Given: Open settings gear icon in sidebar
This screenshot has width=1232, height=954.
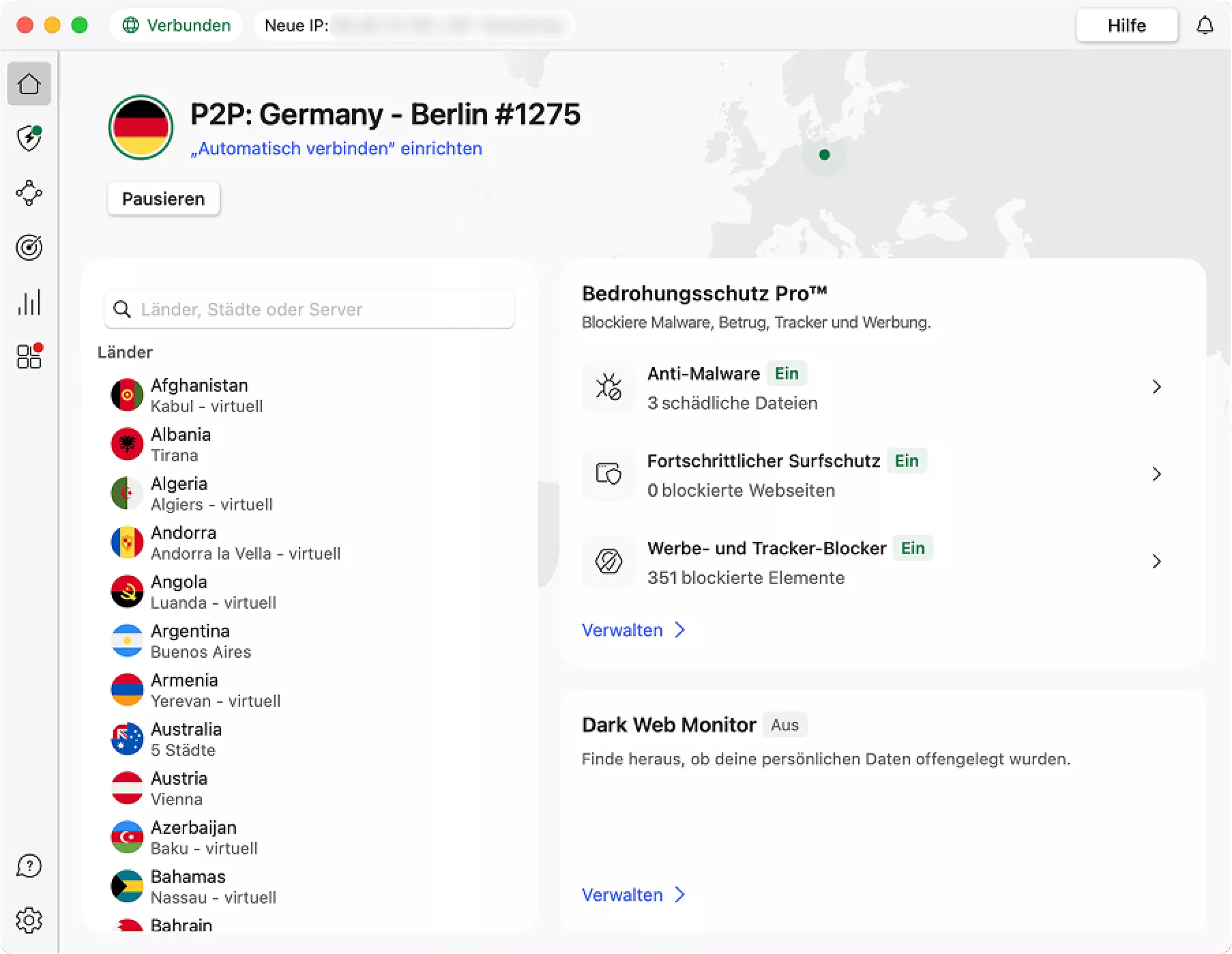Looking at the screenshot, I should click(29, 920).
